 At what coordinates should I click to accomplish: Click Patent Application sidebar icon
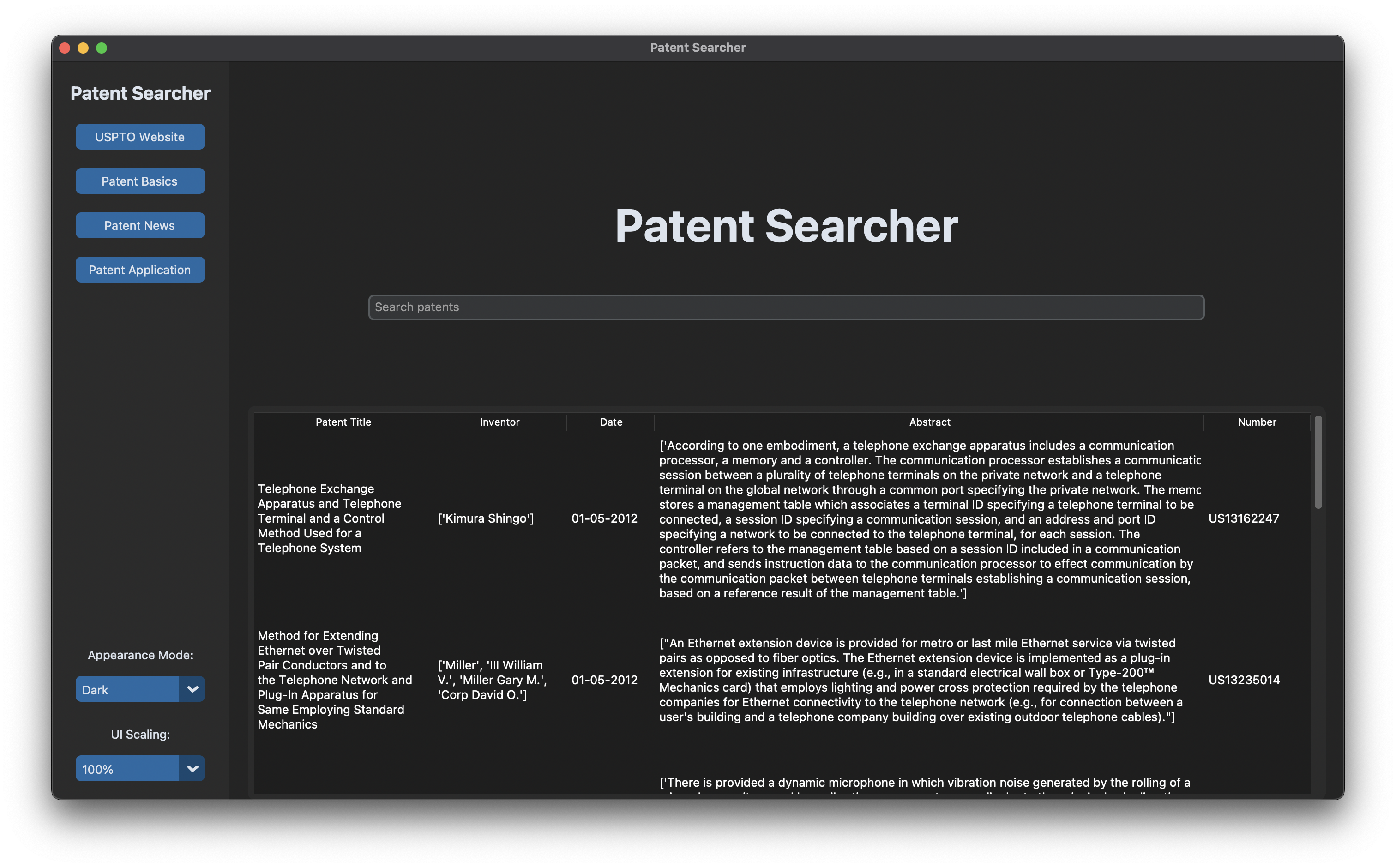coord(139,269)
